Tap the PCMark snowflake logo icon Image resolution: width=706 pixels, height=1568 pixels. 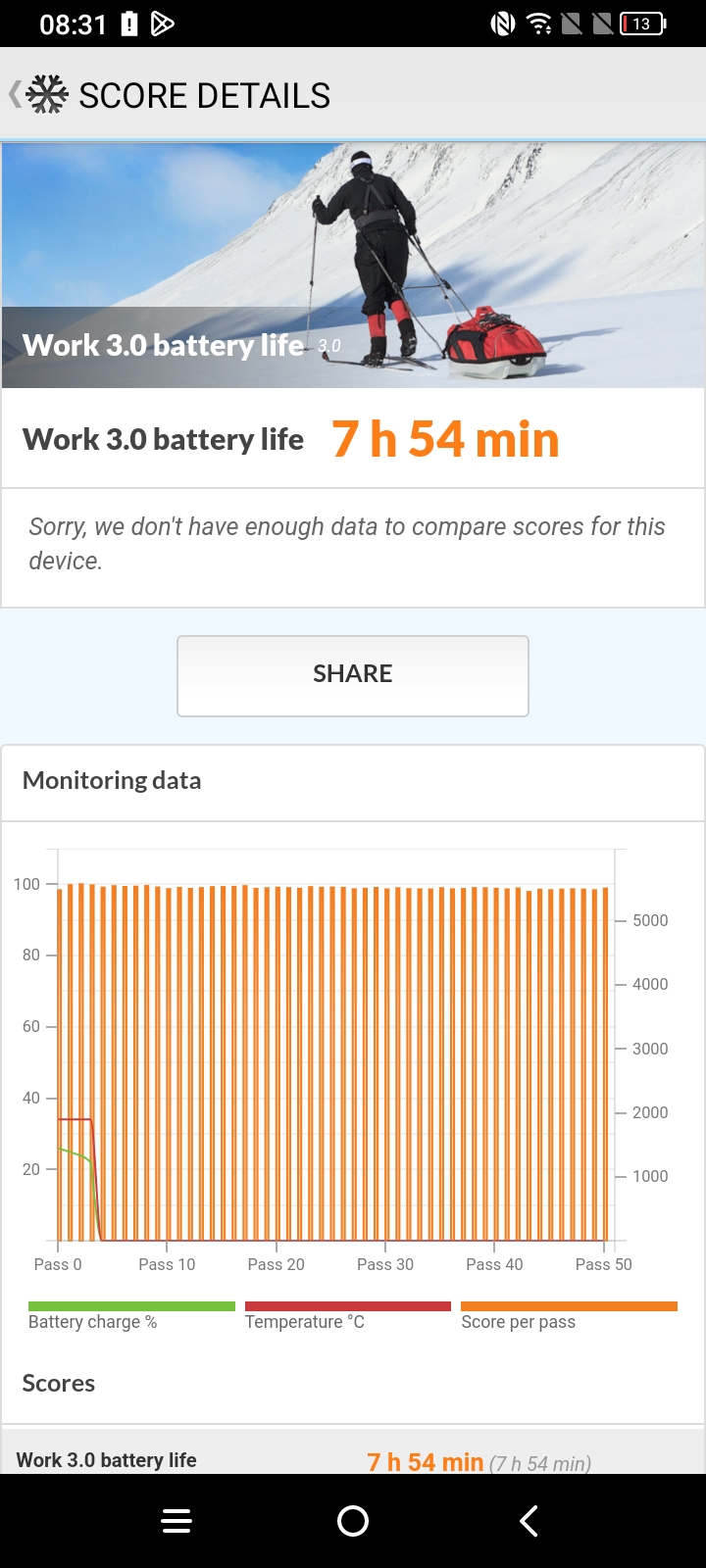47,95
